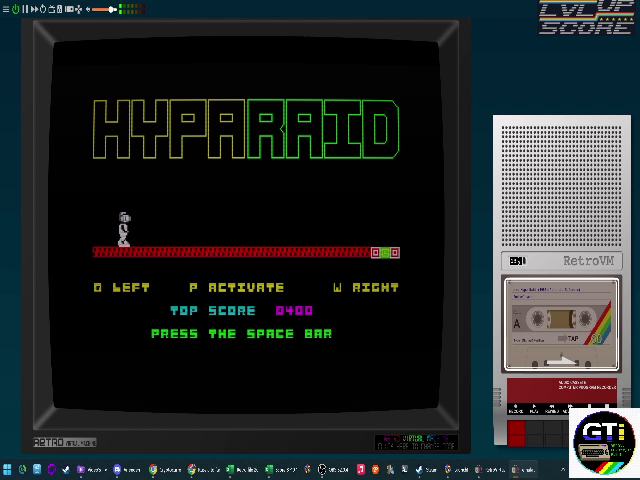640x480 pixels.
Task: Open the OBS Studio taskbar button
Action: click(x=333, y=470)
